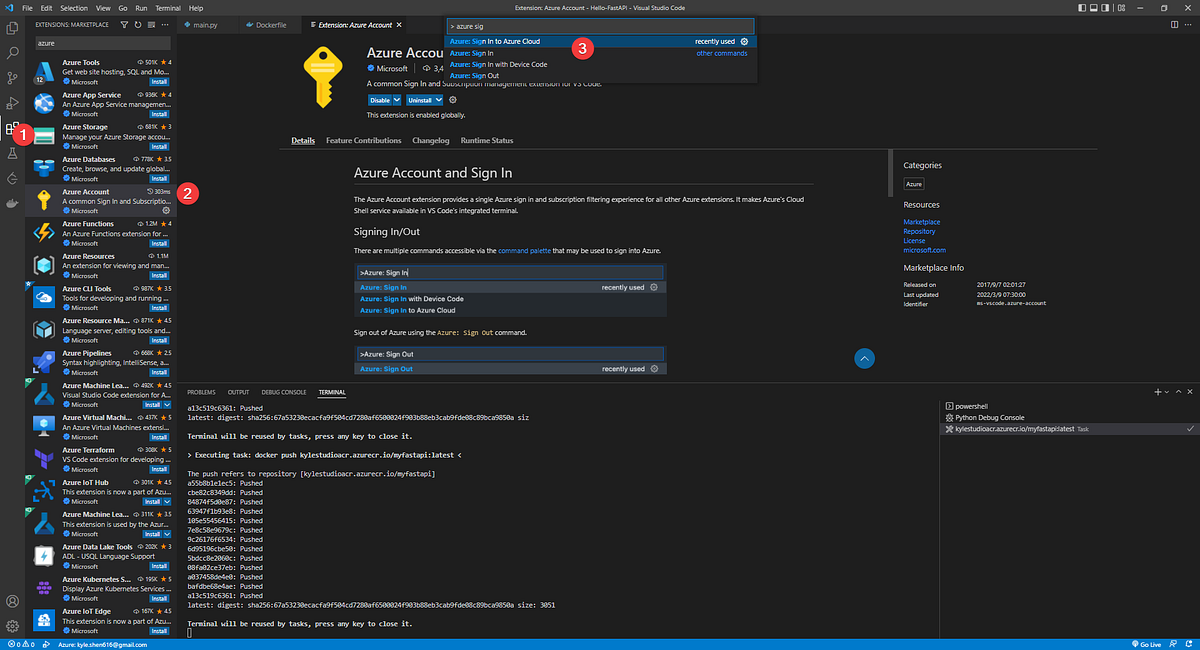Viewport: 1200px width, 650px height.
Task: Switch to the Feature Contributions tab
Action: (363, 140)
